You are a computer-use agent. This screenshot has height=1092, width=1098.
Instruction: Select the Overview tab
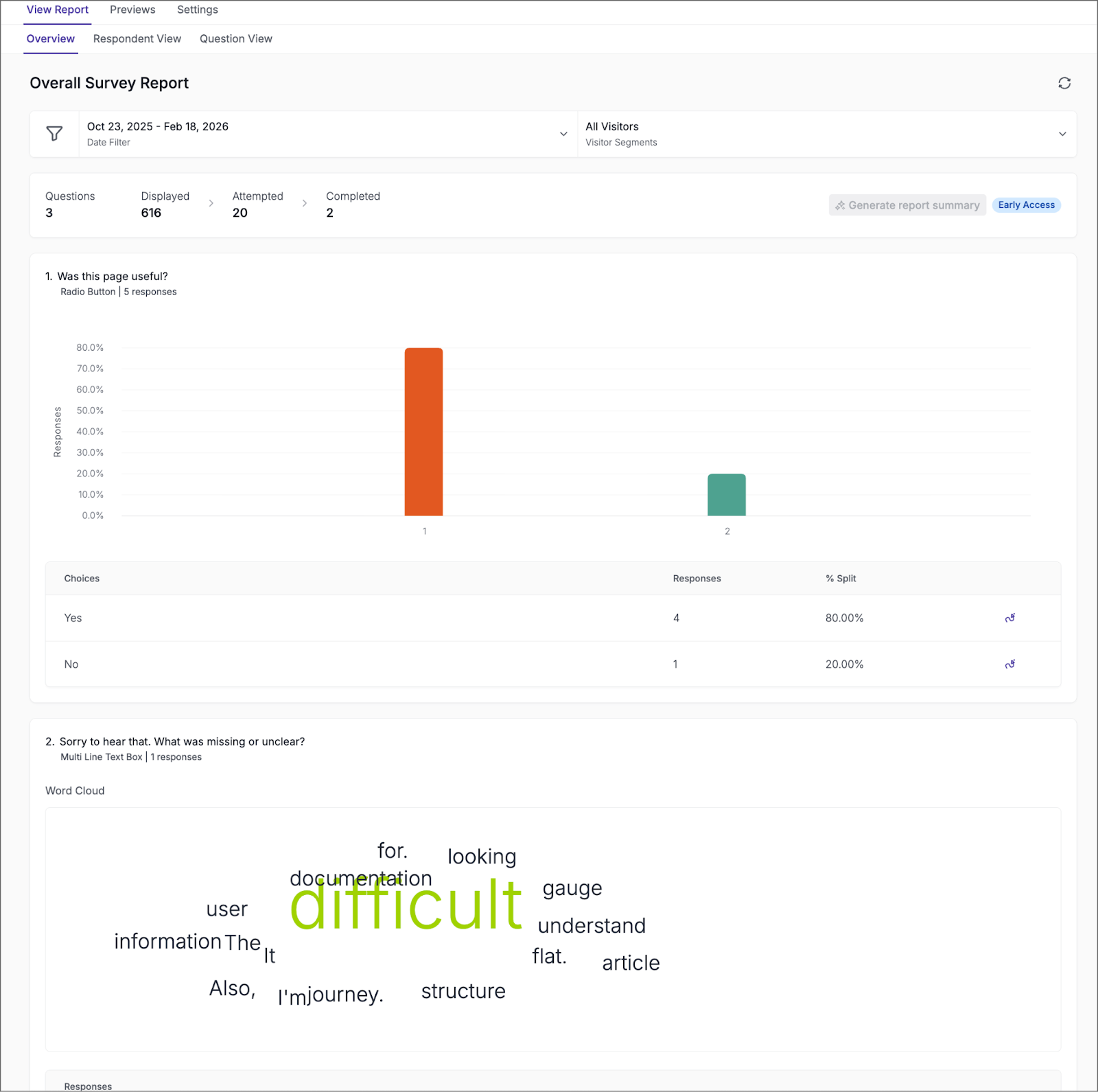tap(50, 38)
